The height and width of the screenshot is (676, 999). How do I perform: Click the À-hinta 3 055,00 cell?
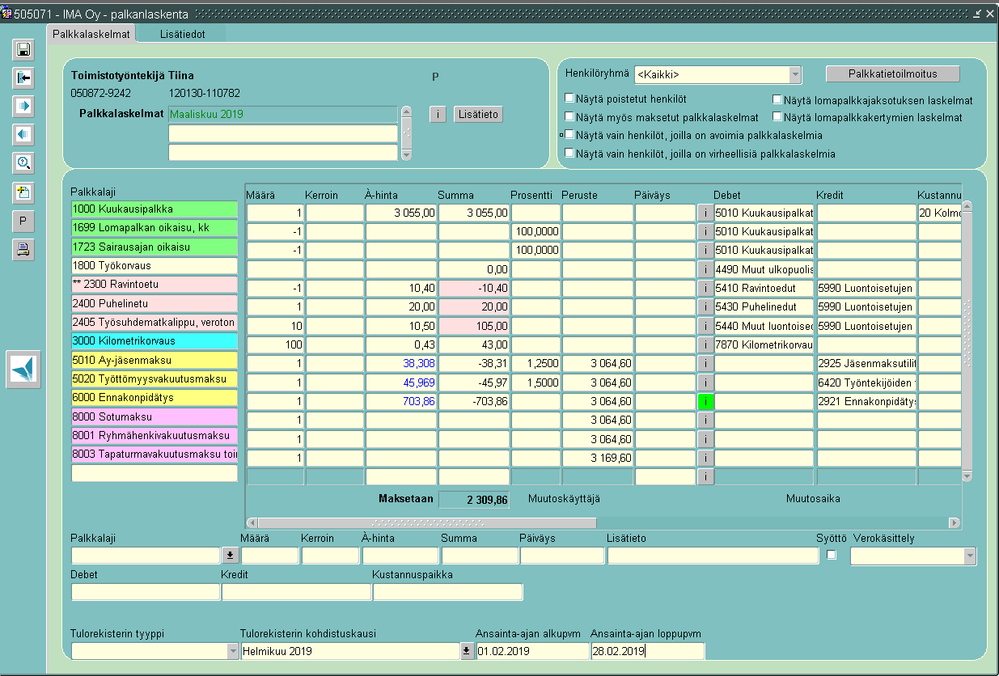401,213
